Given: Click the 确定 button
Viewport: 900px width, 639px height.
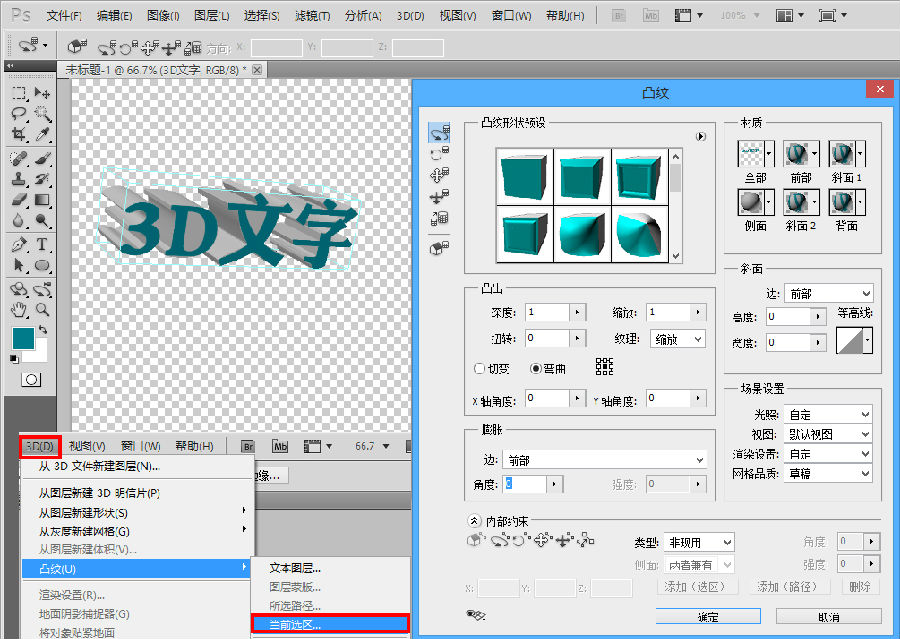Looking at the screenshot, I should [708, 617].
